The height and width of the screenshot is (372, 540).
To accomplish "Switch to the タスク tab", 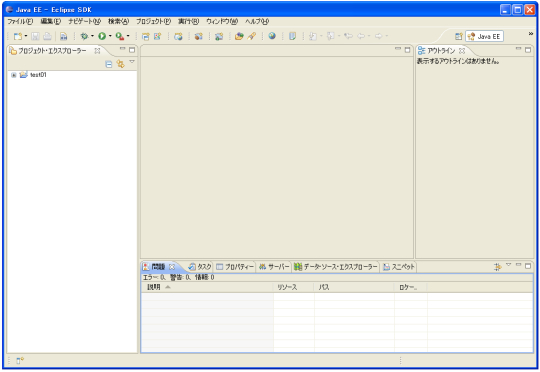I will coord(200,267).
